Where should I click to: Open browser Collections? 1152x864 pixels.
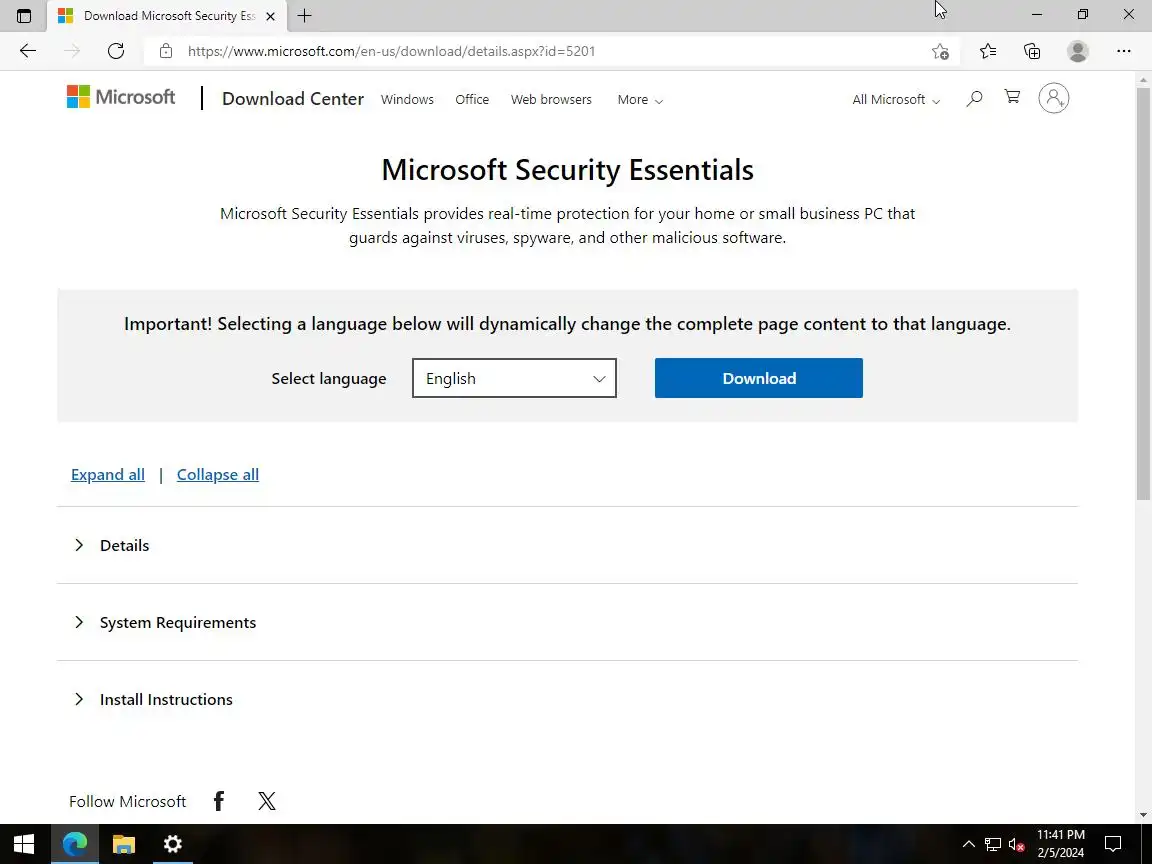(1032, 51)
